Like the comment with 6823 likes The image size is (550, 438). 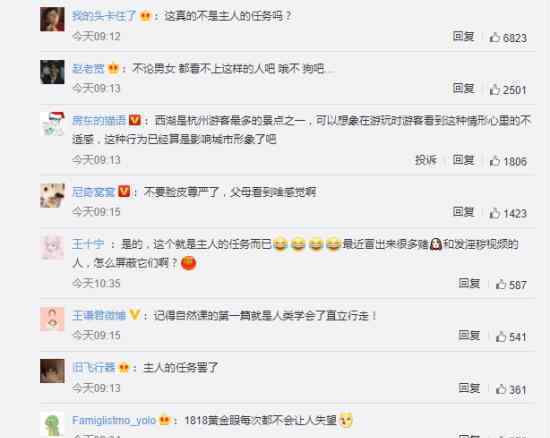coord(495,37)
